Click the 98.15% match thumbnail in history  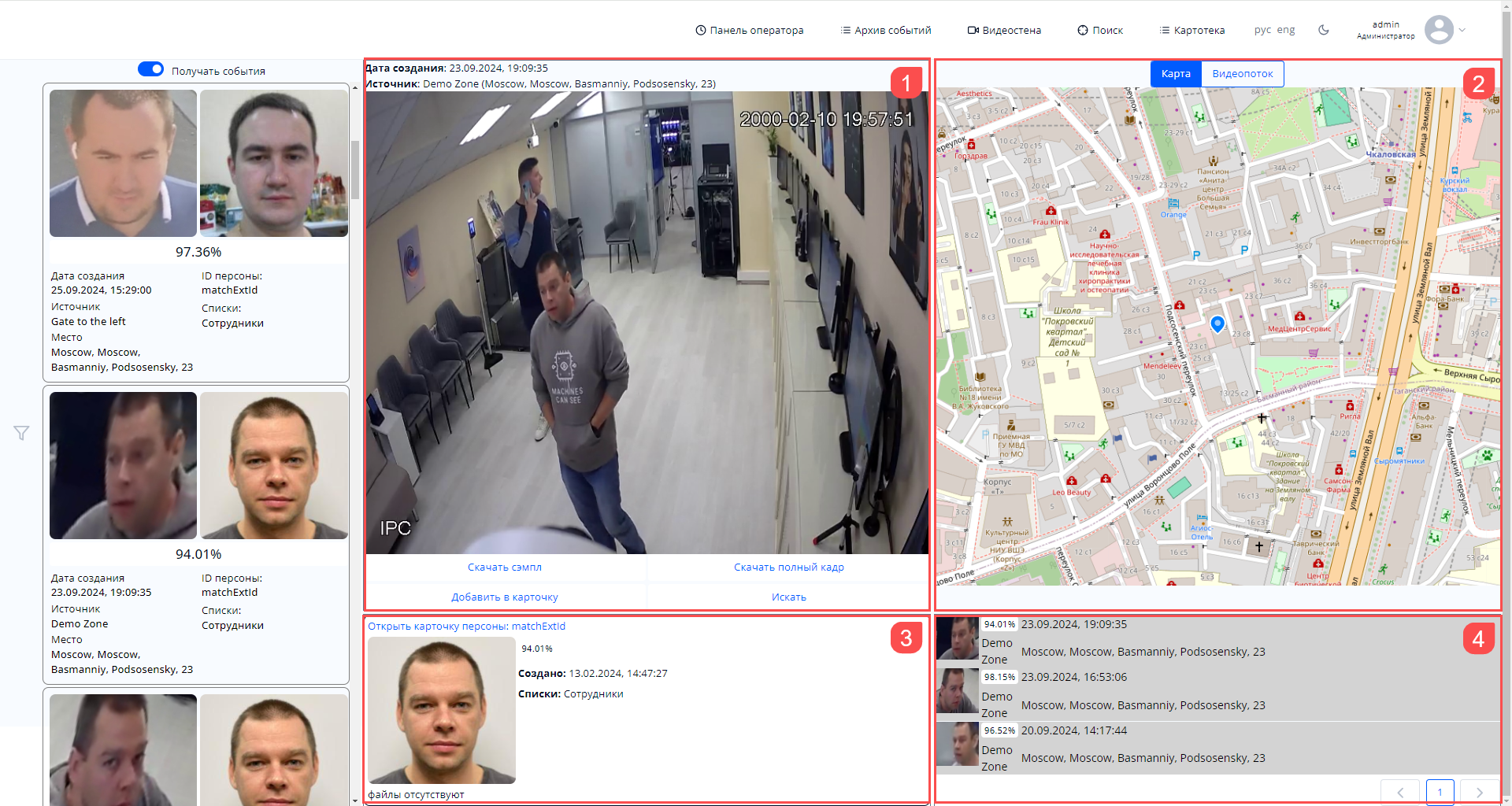pos(957,691)
